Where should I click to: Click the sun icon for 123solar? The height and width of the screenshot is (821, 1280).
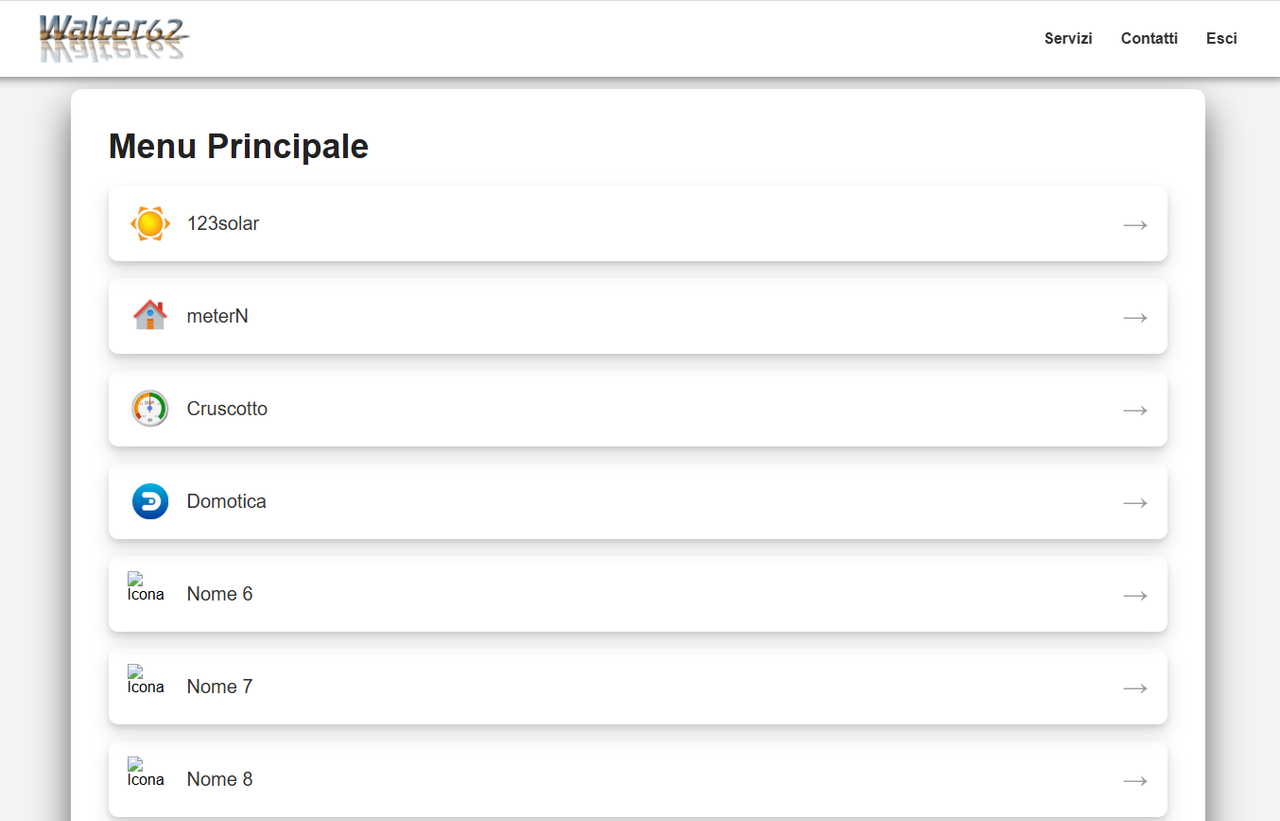click(x=150, y=223)
